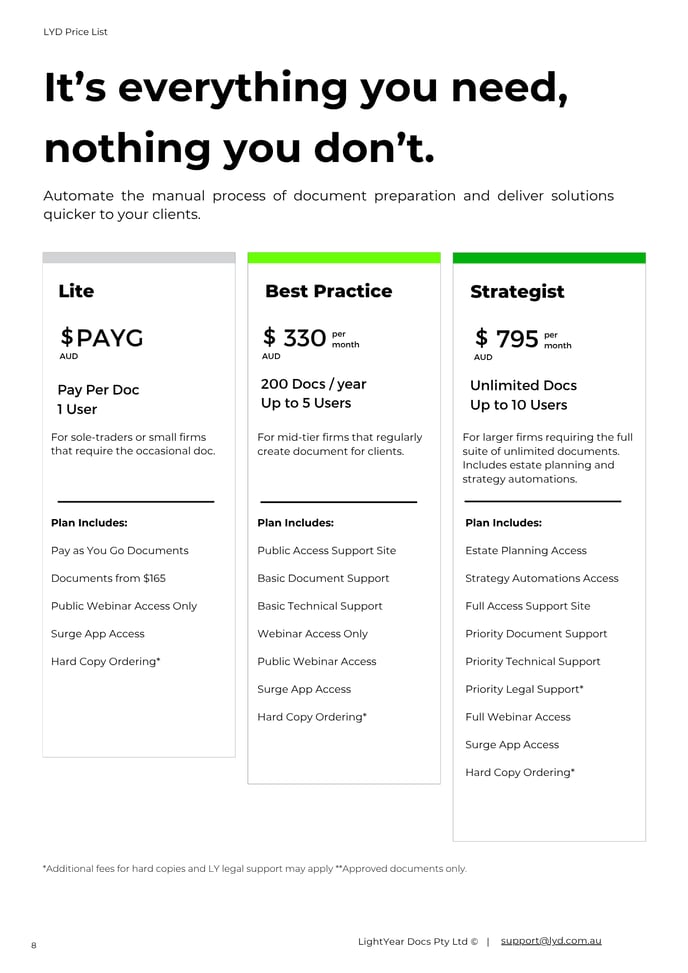The image size is (688, 973).
Task: Click Public Access Support Site item
Action: click(326, 550)
